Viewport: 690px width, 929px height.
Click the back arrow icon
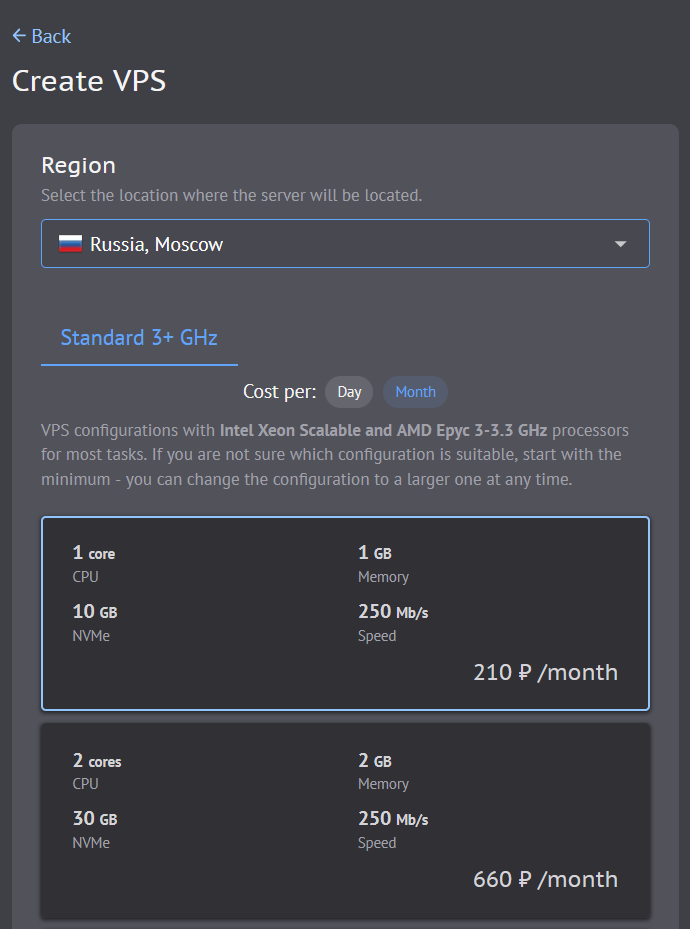tap(19, 36)
